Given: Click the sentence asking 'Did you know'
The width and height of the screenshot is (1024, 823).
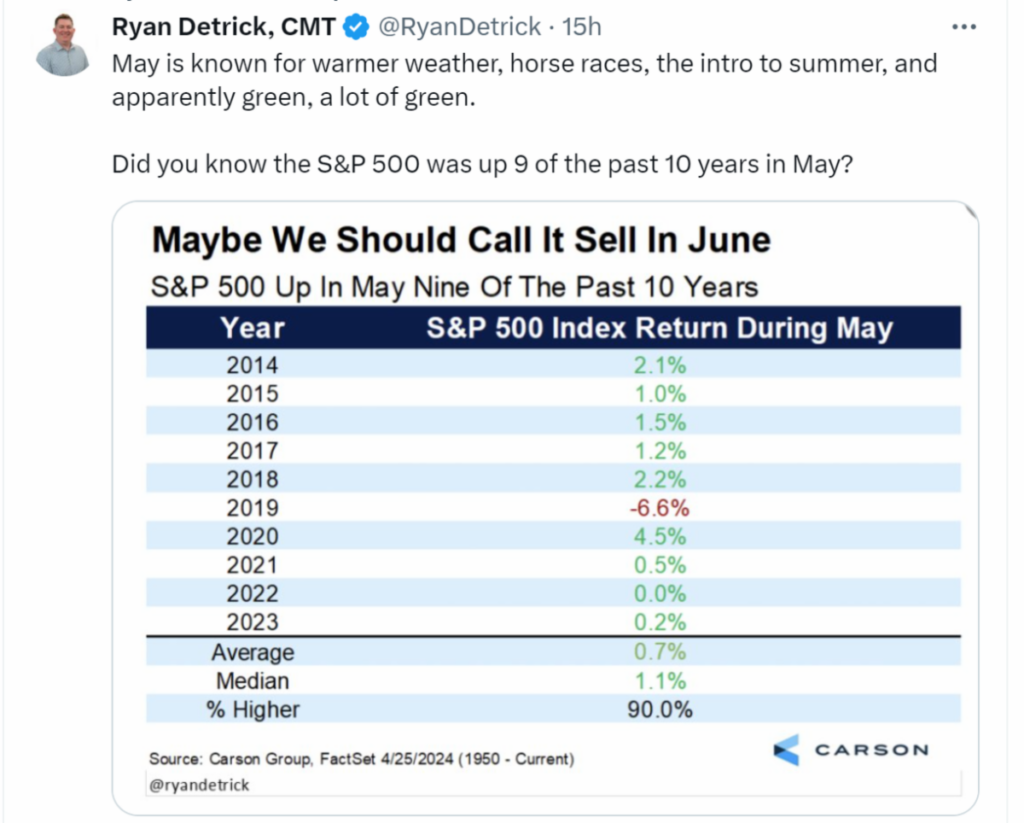Looking at the screenshot, I should coord(482,163).
